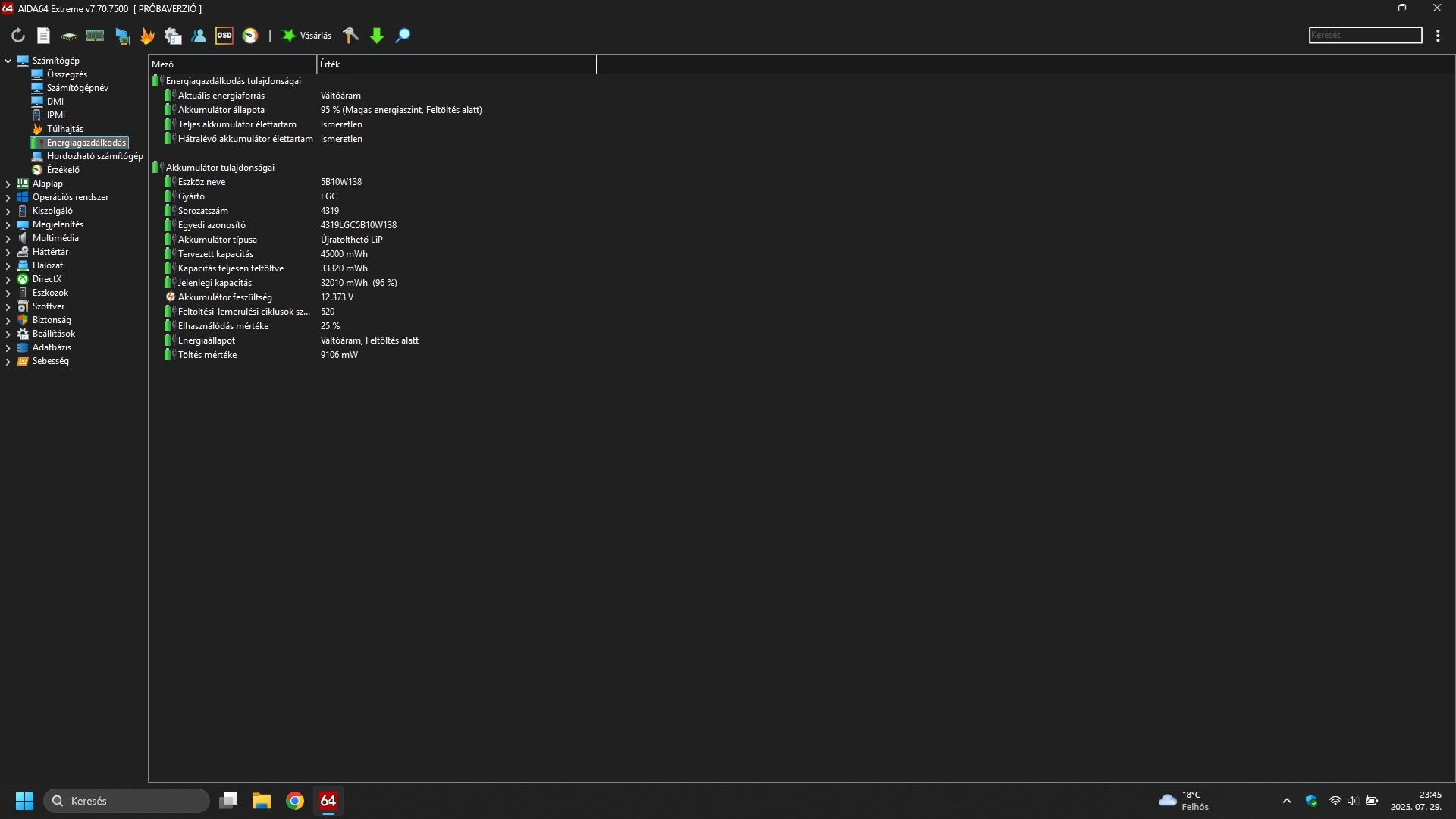
Task: Open the Report document icon
Action: [44, 36]
